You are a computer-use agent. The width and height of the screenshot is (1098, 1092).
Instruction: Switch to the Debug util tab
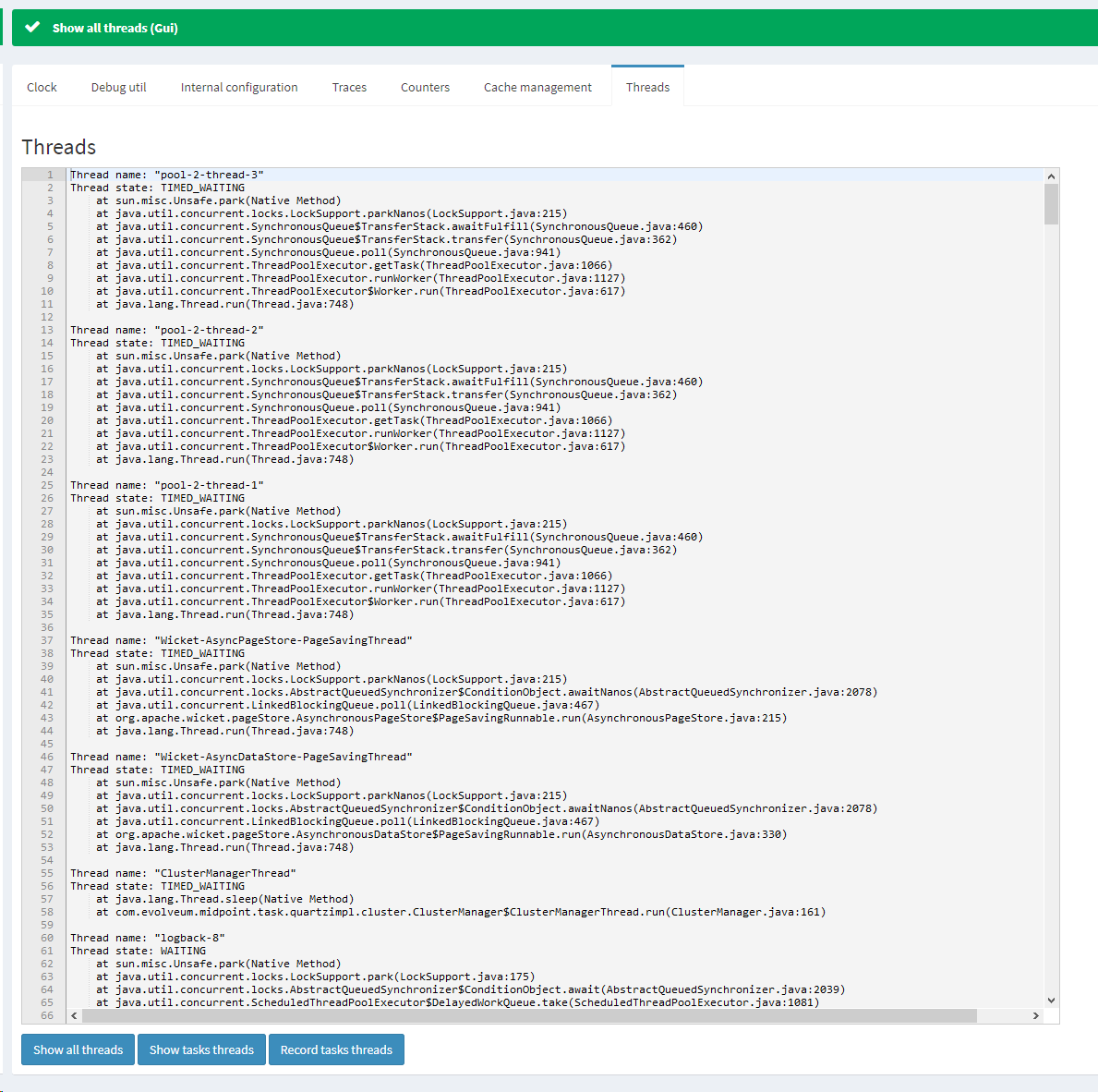click(118, 88)
